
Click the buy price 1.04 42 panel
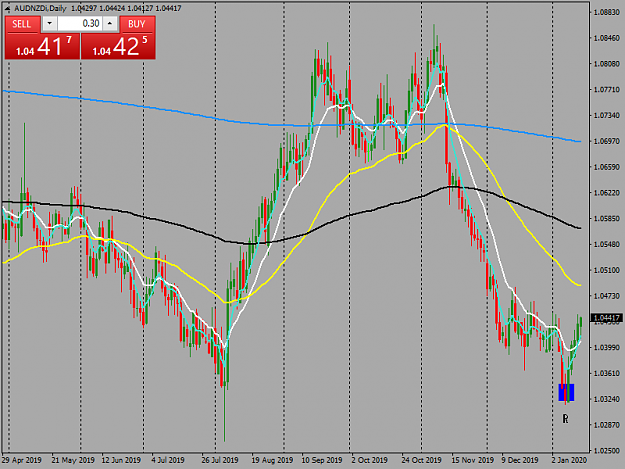[x=118, y=46]
